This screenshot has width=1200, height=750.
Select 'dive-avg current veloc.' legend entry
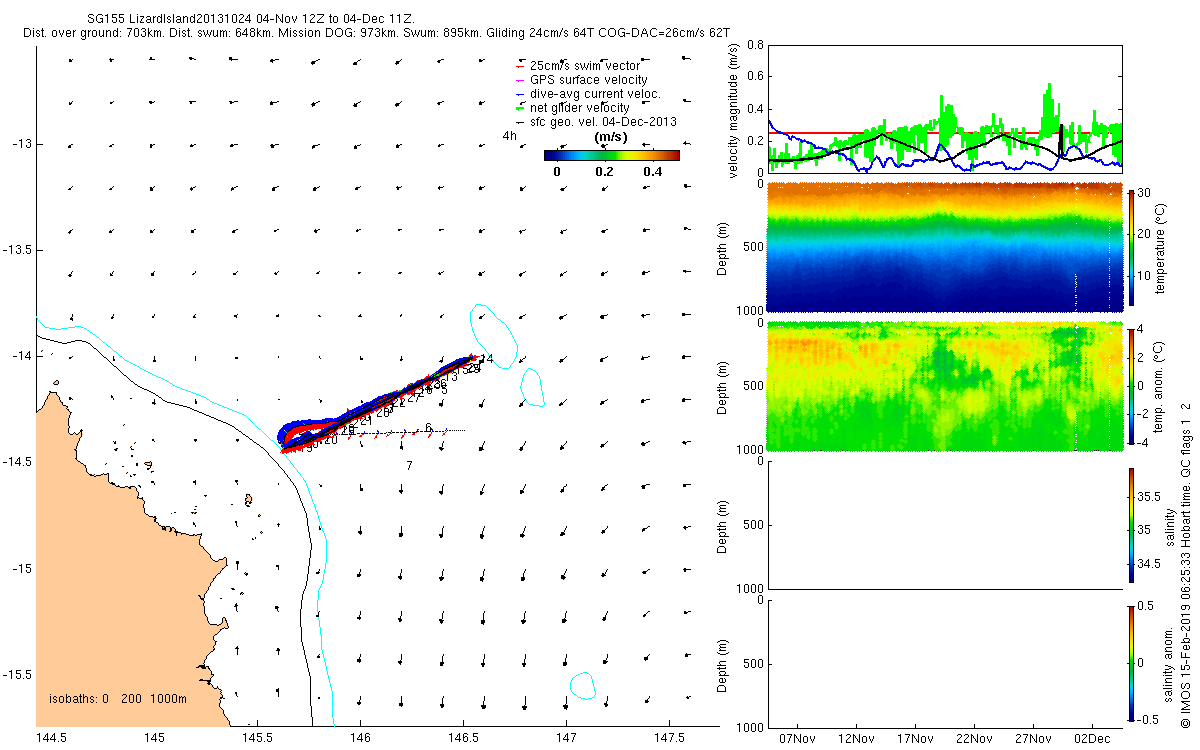click(x=596, y=94)
